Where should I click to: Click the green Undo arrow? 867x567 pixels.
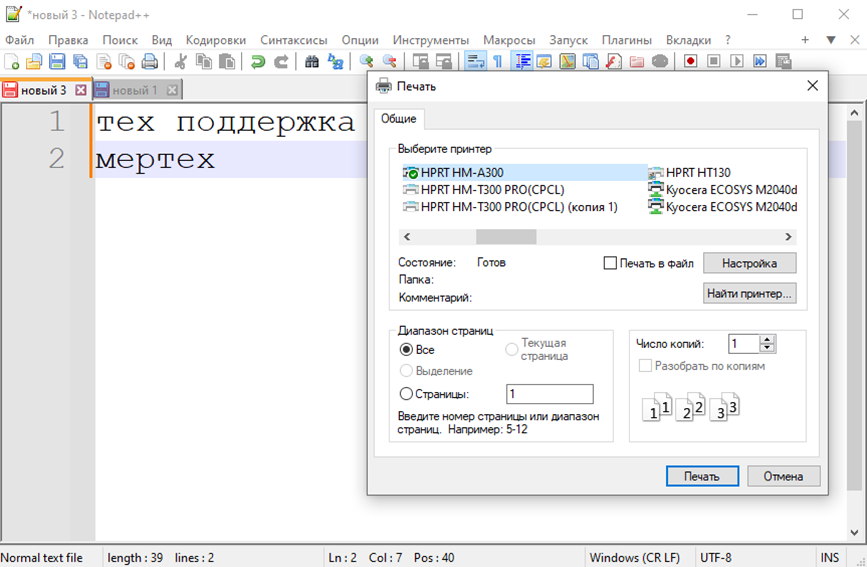pyautogui.click(x=258, y=61)
